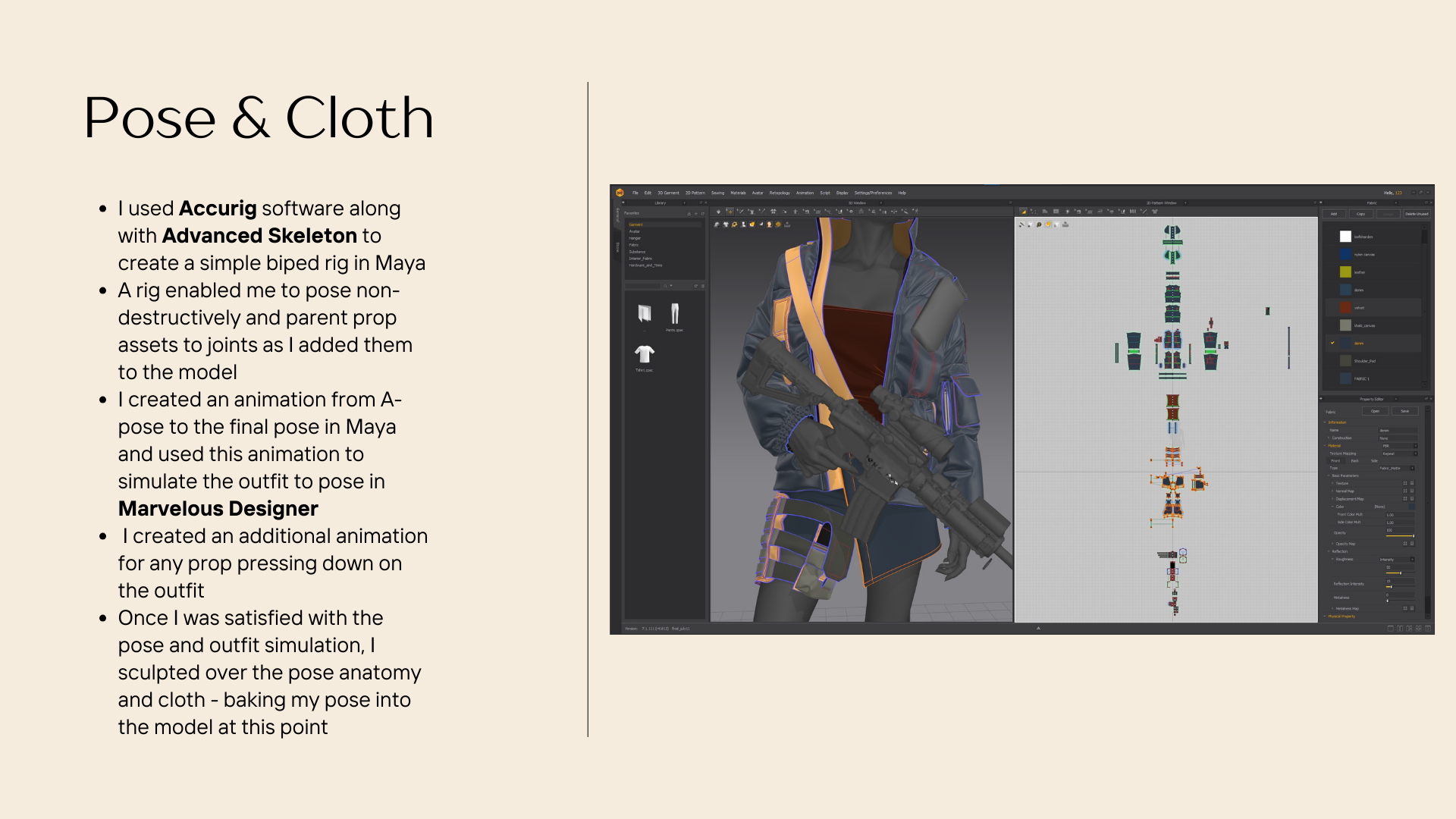Screen dimensions: 1456x819
Task: Select the Select/Move tool in 3D toolbar
Action: pos(730,212)
